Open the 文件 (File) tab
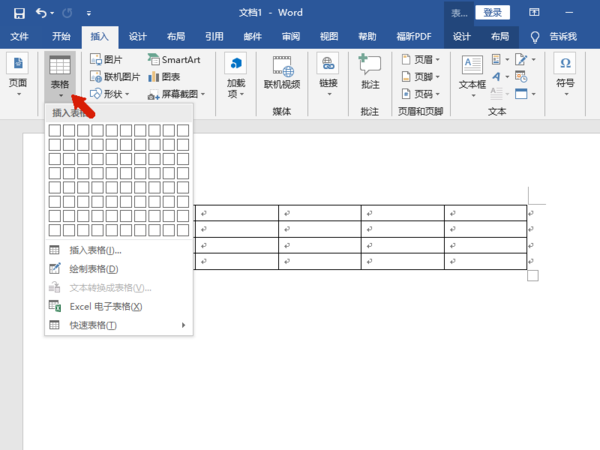The image size is (600, 450). [19, 36]
